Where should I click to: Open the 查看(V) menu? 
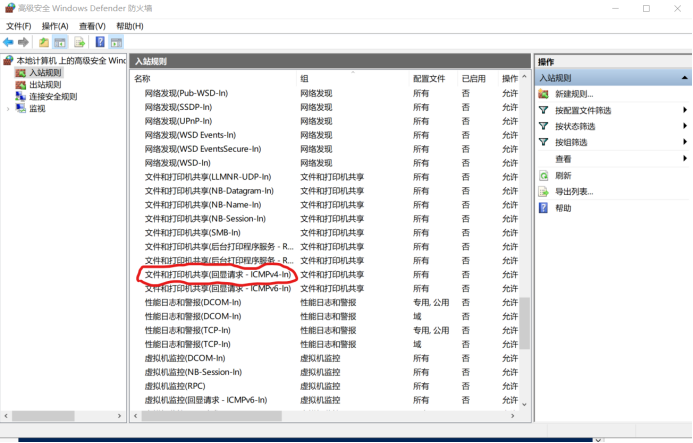92,26
